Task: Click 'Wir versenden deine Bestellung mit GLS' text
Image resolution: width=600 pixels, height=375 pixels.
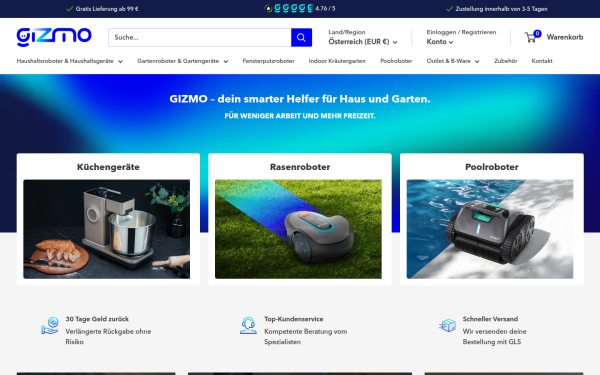Action: [494, 337]
